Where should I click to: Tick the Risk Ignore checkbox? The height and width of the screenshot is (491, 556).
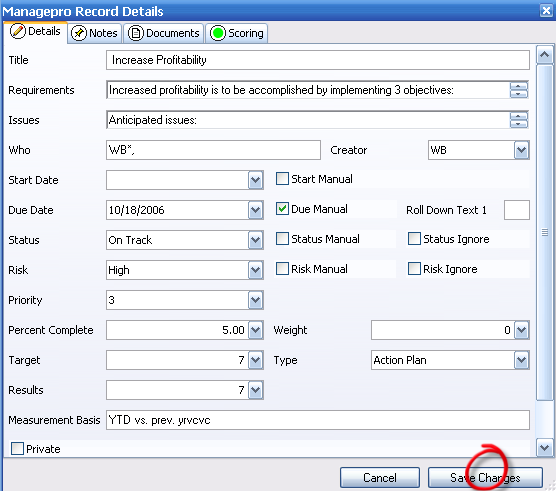coord(414,269)
